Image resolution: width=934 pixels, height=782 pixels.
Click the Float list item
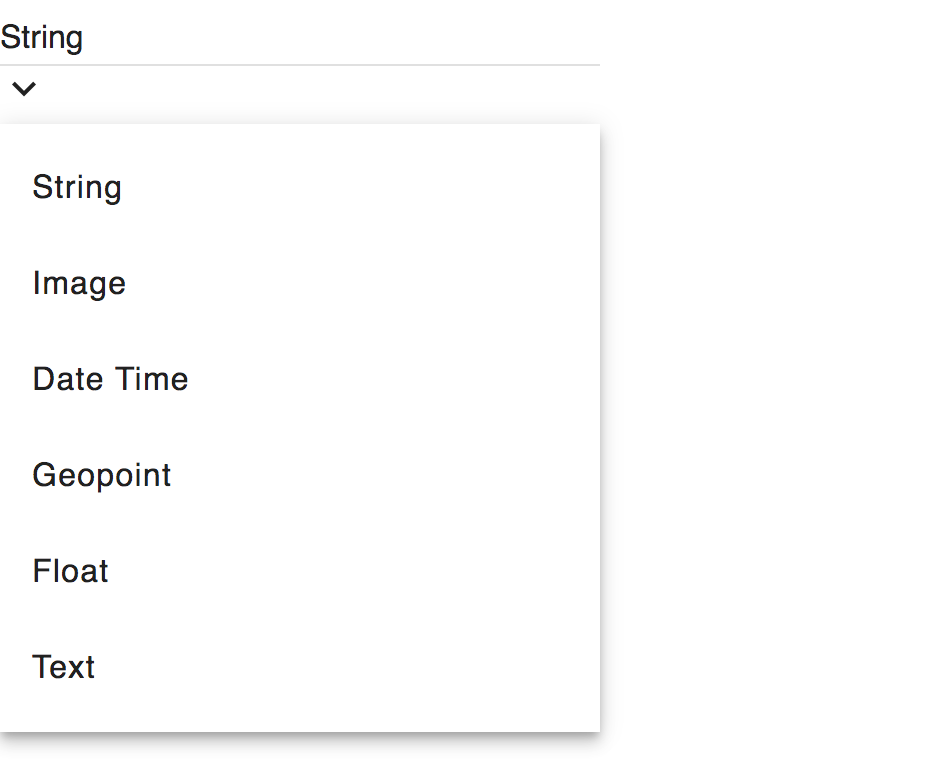pos(70,571)
